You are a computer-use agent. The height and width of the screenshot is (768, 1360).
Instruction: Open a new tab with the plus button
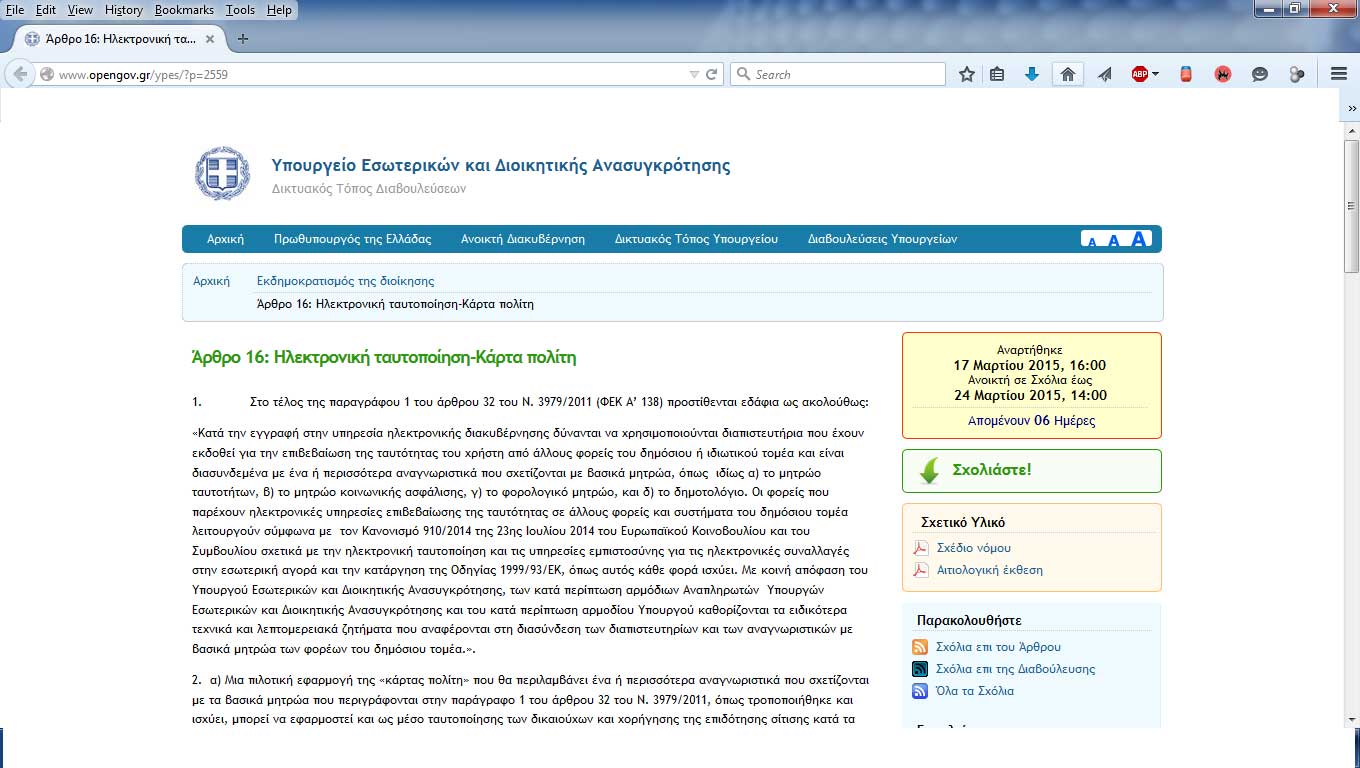(x=242, y=39)
